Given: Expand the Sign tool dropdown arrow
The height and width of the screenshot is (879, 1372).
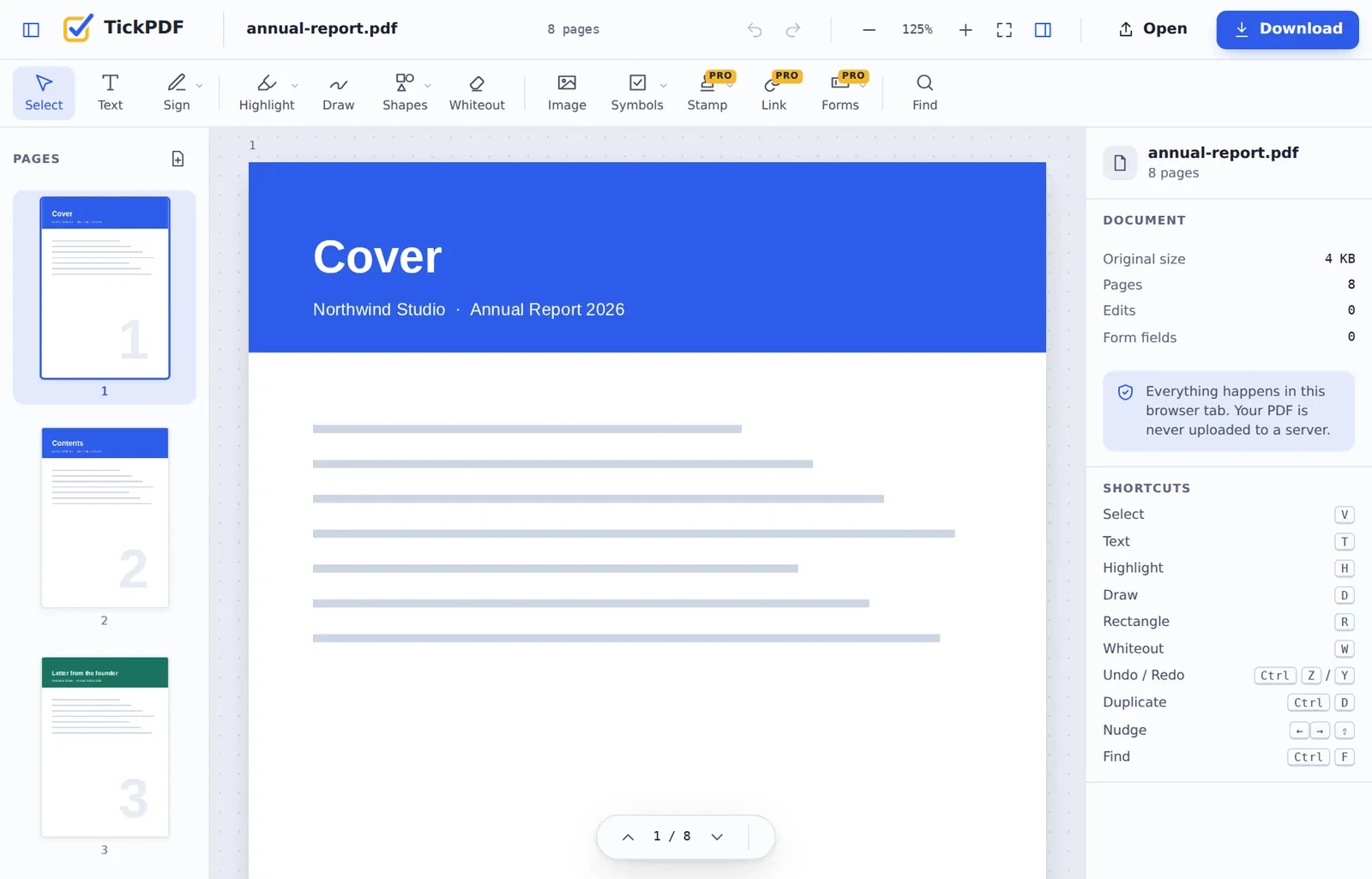Looking at the screenshot, I should tap(199, 86).
